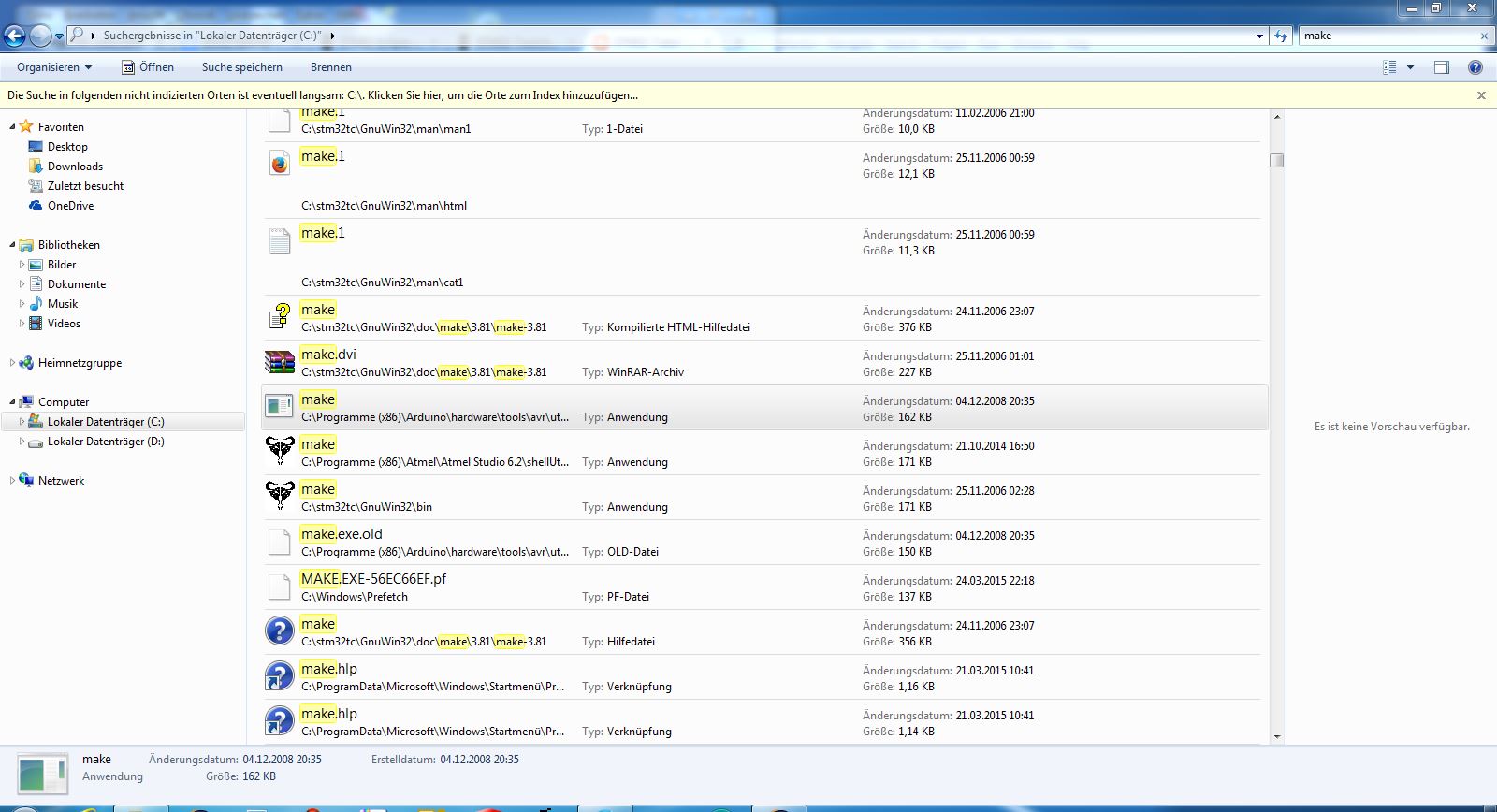Open the Organisieren menu
Viewport: 1497px width, 812px height.
54,67
